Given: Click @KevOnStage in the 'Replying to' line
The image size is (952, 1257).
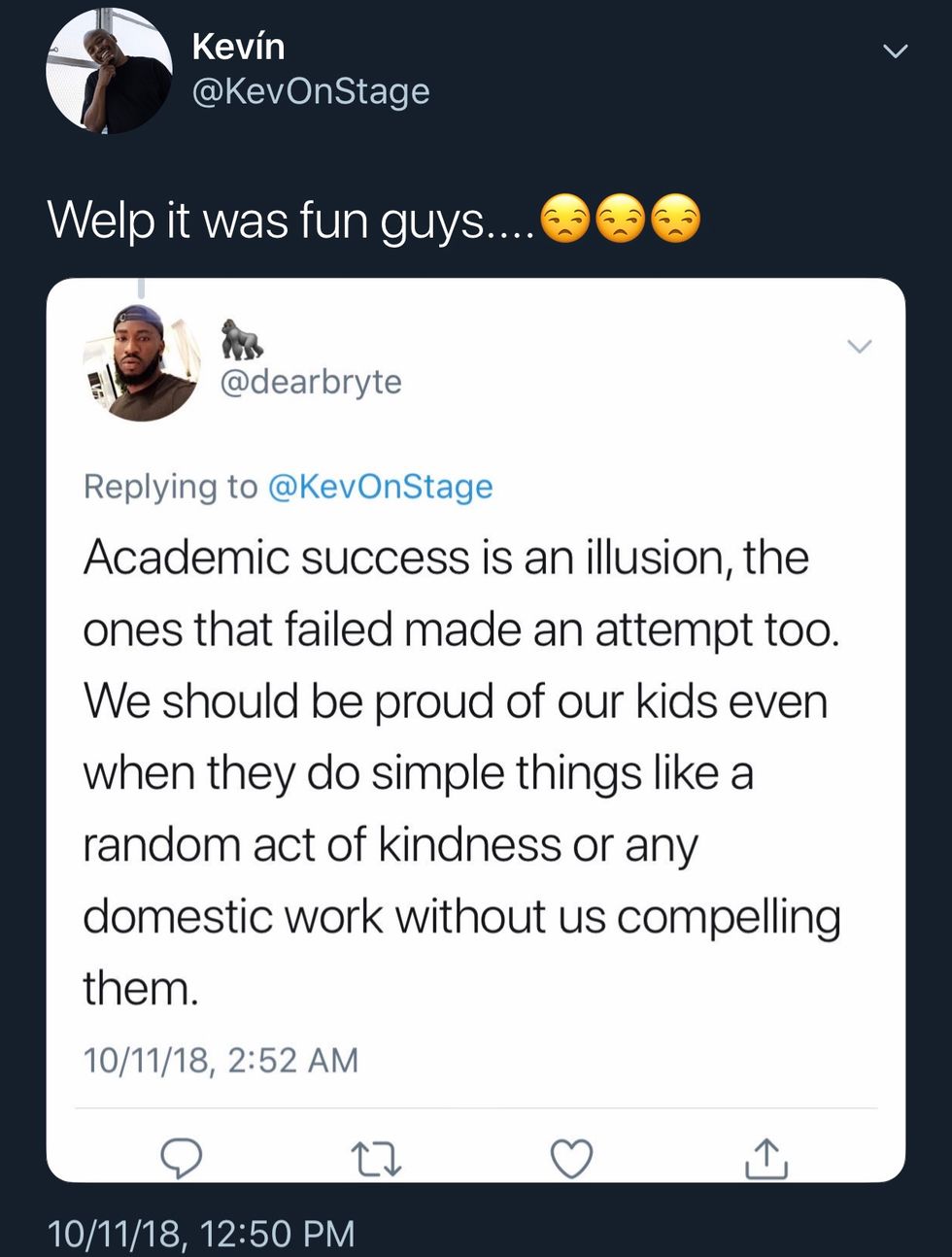Looking at the screenshot, I should pyautogui.click(x=379, y=486).
